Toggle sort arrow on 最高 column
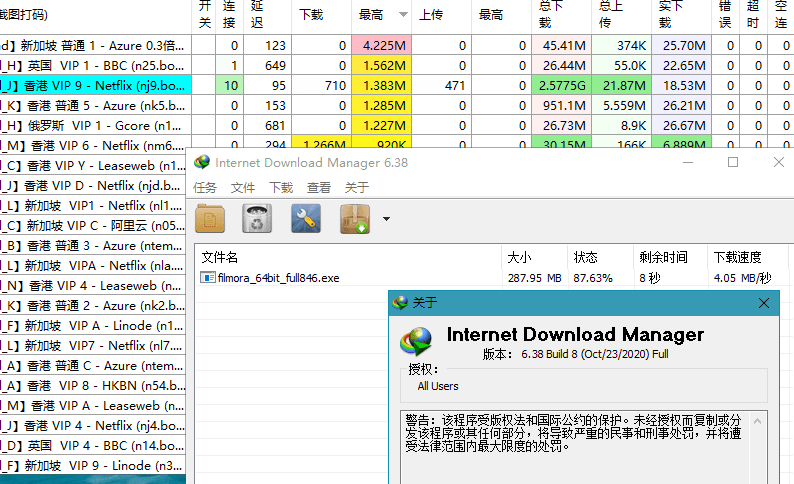 pos(403,15)
